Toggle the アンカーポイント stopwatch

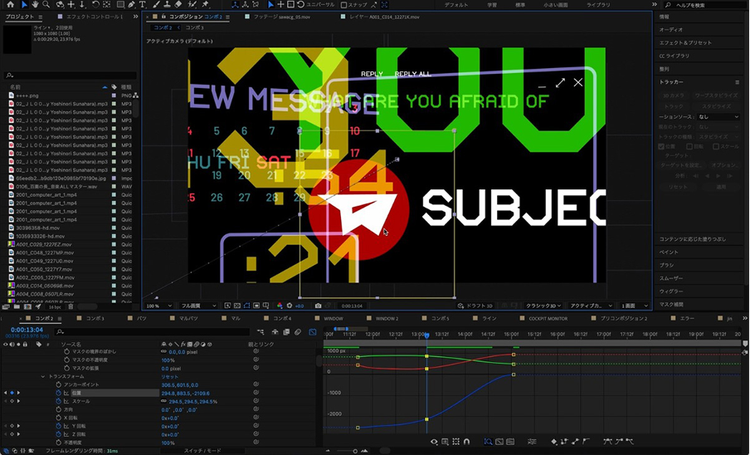[x=58, y=385]
